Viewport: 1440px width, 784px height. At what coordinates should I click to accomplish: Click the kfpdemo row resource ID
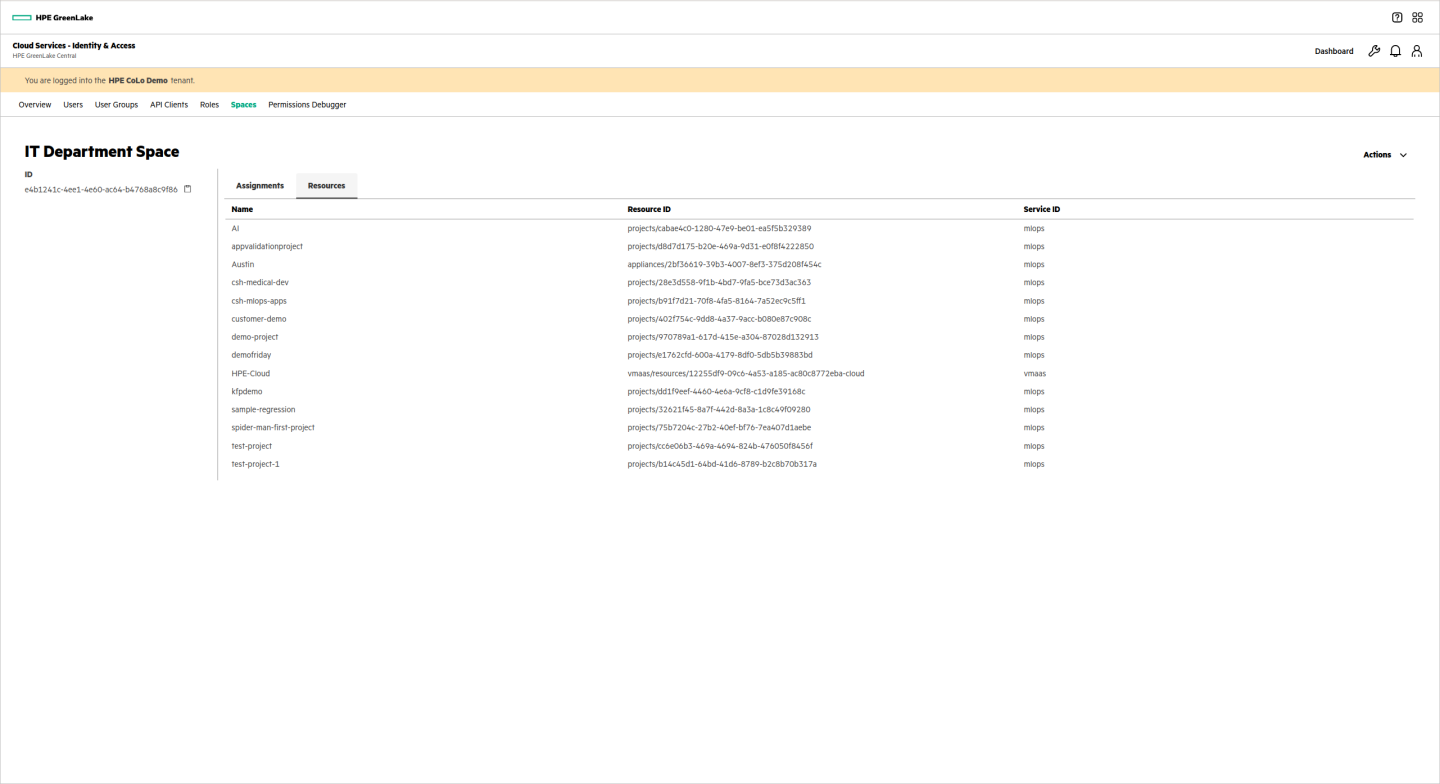[x=716, y=392]
